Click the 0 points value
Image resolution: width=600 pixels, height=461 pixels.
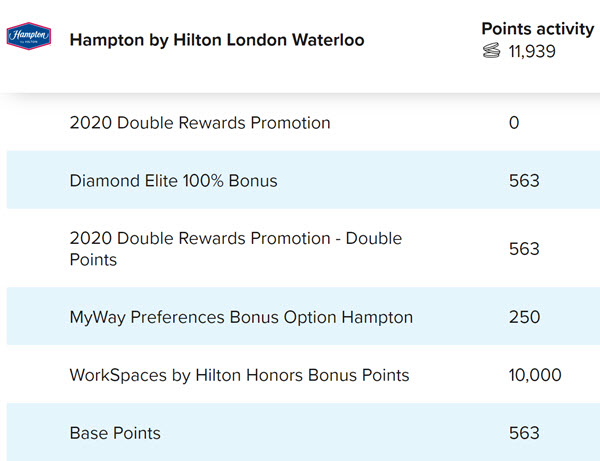coord(514,123)
